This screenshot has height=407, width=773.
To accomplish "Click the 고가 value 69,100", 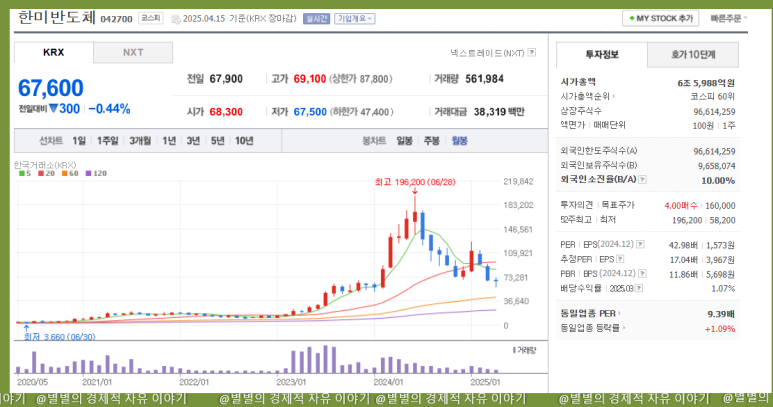I will 310,79.
